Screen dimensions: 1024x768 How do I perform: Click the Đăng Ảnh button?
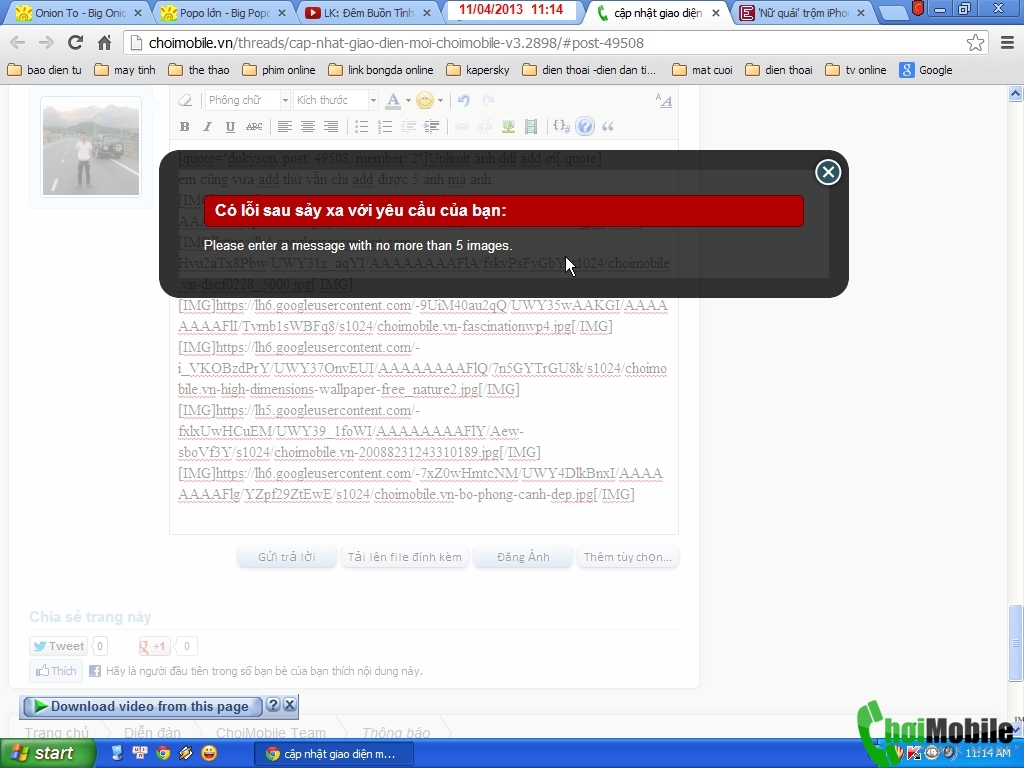[x=523, y=557]
